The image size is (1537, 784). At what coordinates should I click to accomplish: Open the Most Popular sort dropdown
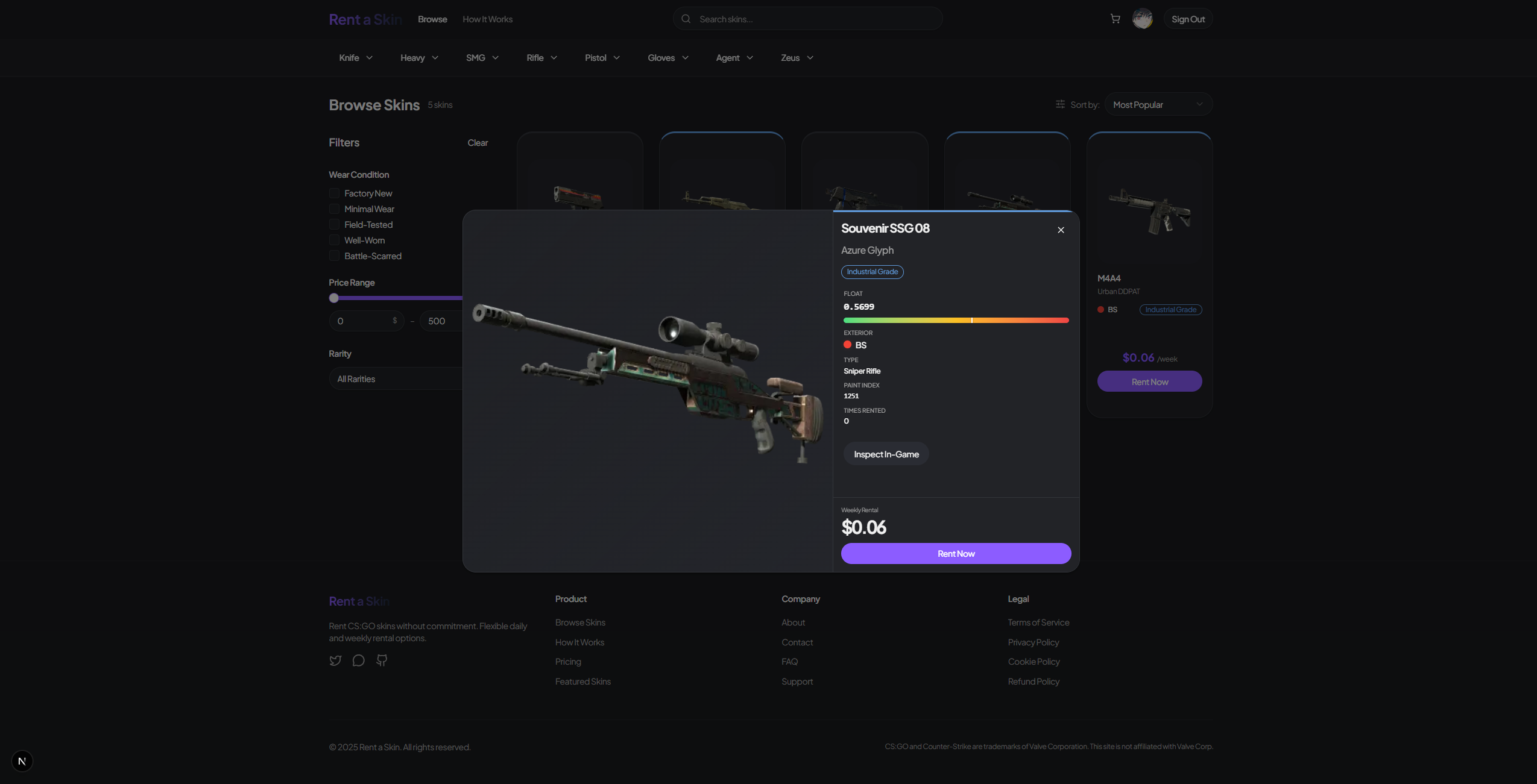point(1158,104)
